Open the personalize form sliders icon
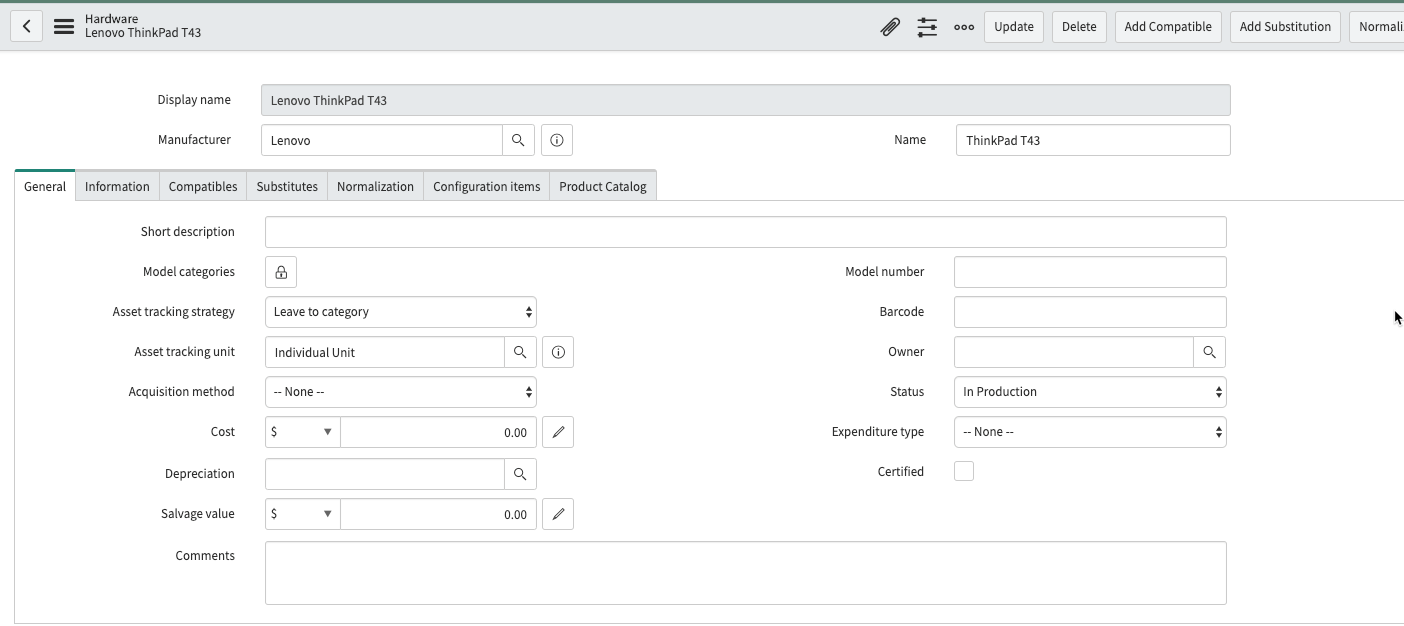 pyautogui.click(x=927, y=27)
